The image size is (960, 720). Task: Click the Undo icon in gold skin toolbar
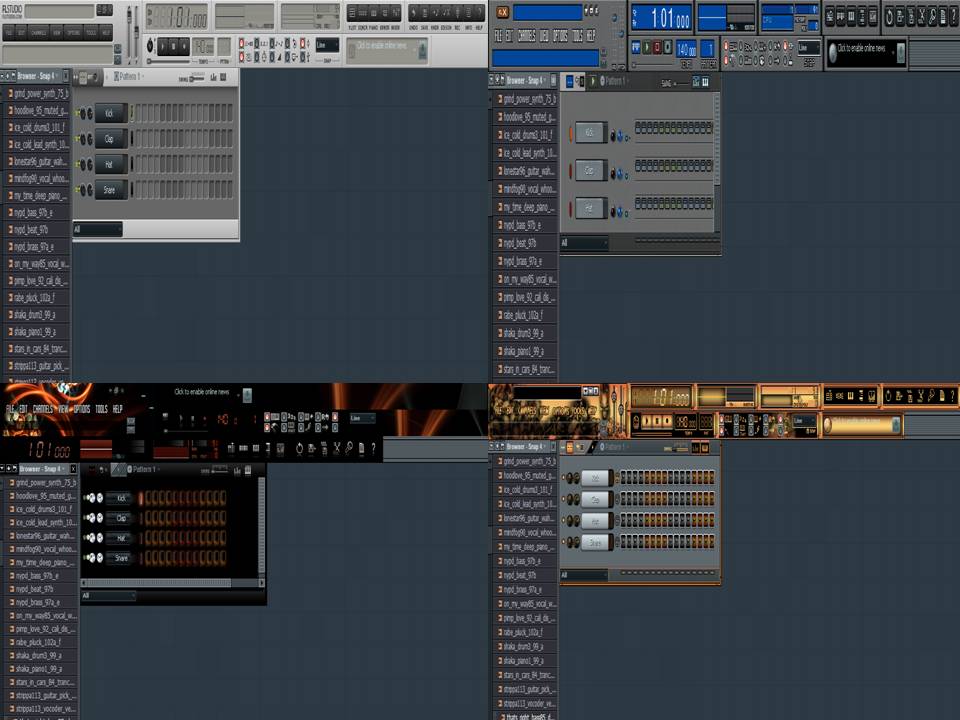click(x=888, y=396)
